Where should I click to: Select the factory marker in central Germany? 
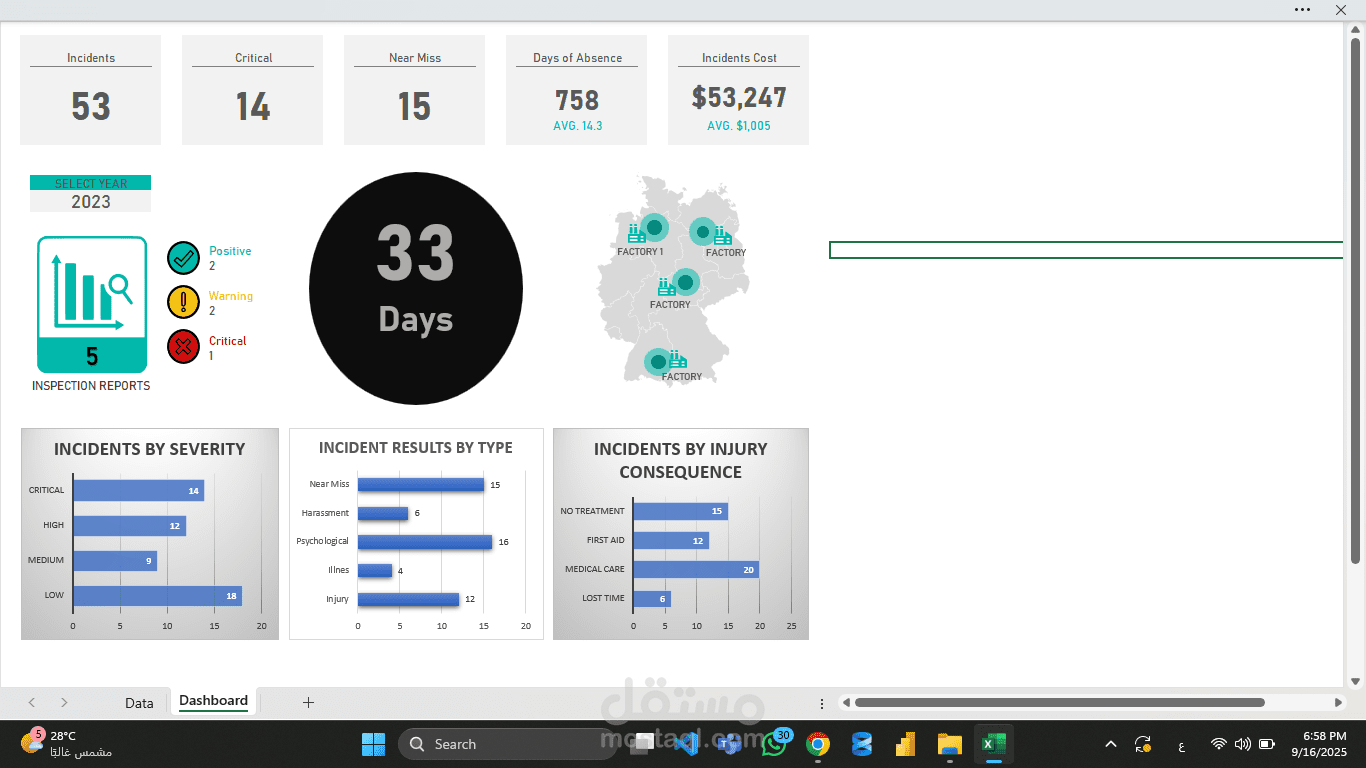point(685,282)
